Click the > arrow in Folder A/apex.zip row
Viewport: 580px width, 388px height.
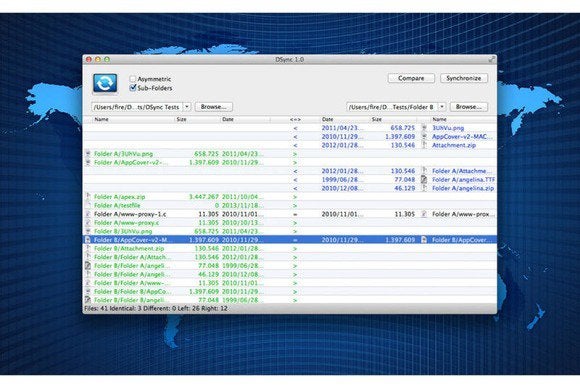(x=295, y=197)
